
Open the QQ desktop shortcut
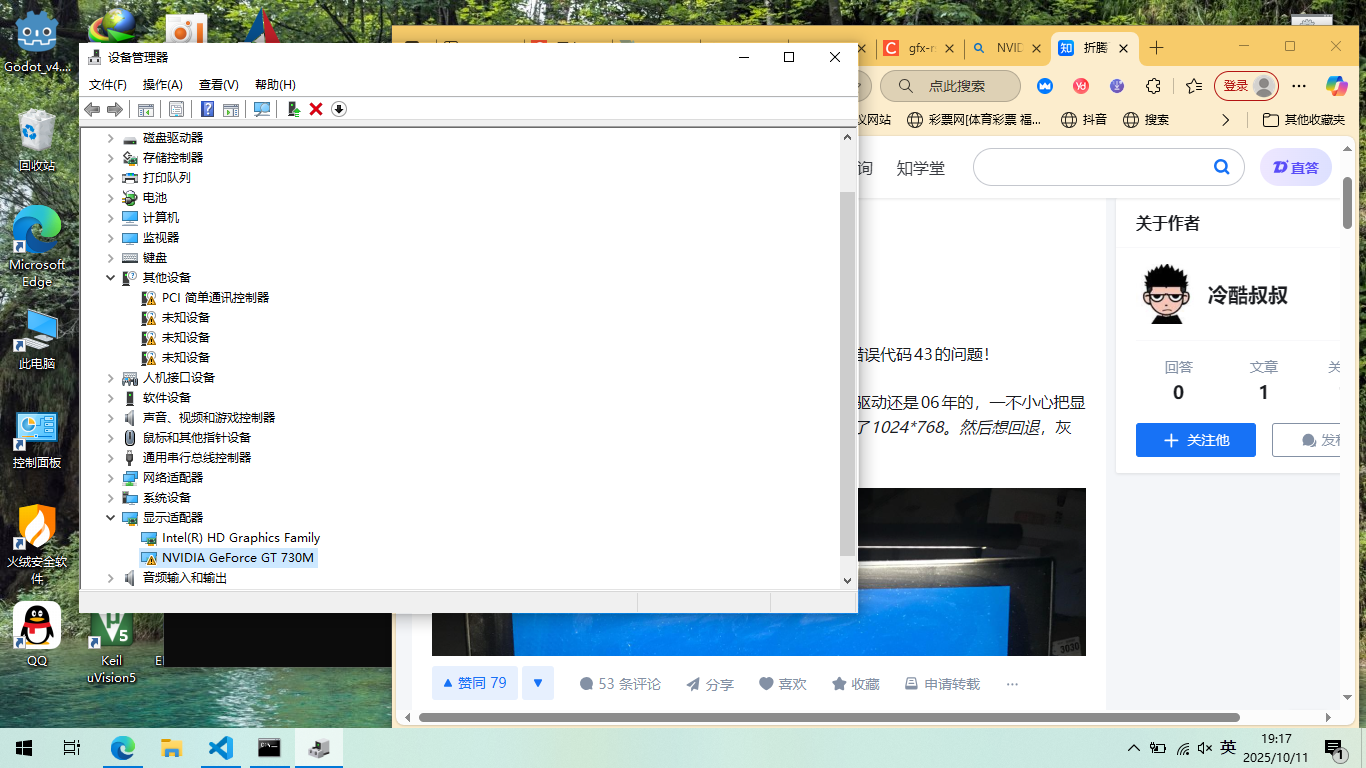37,635
